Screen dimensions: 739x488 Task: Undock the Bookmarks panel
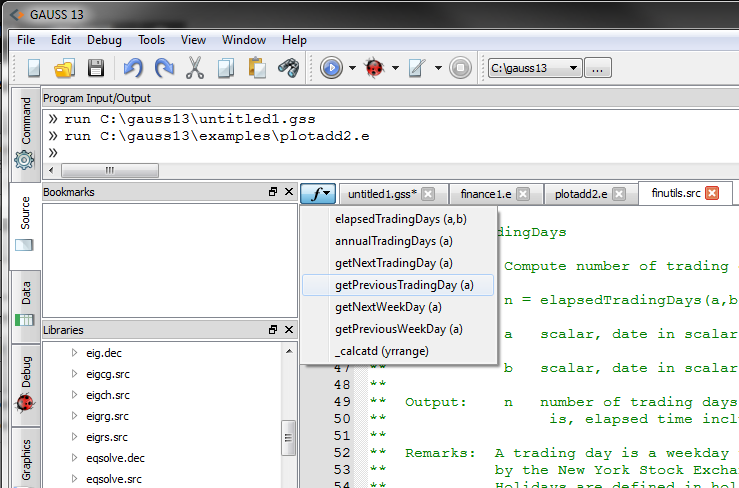[273, 192]
